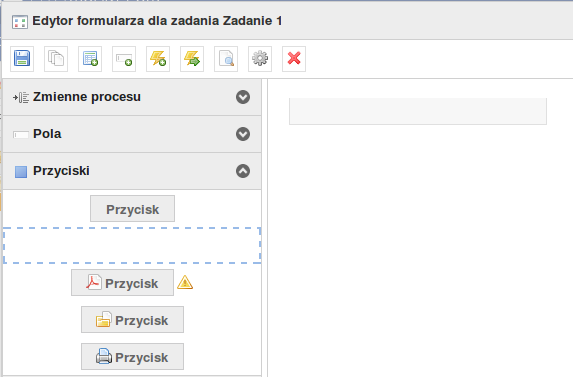The height and width of the screenshot is (377, 573).
Task: Click the Przycisk button with PDF icon
Action: (x=122, y=282)
